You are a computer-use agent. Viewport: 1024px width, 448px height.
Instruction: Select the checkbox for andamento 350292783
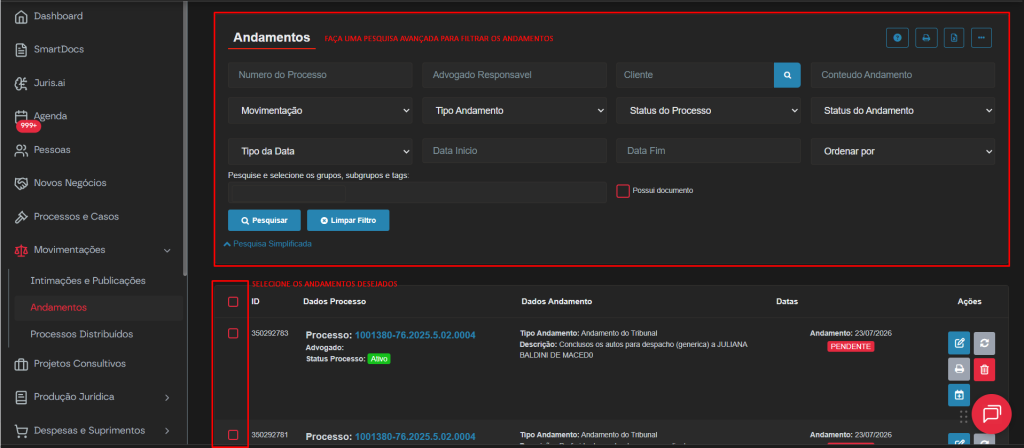click(x=233, y=334)
